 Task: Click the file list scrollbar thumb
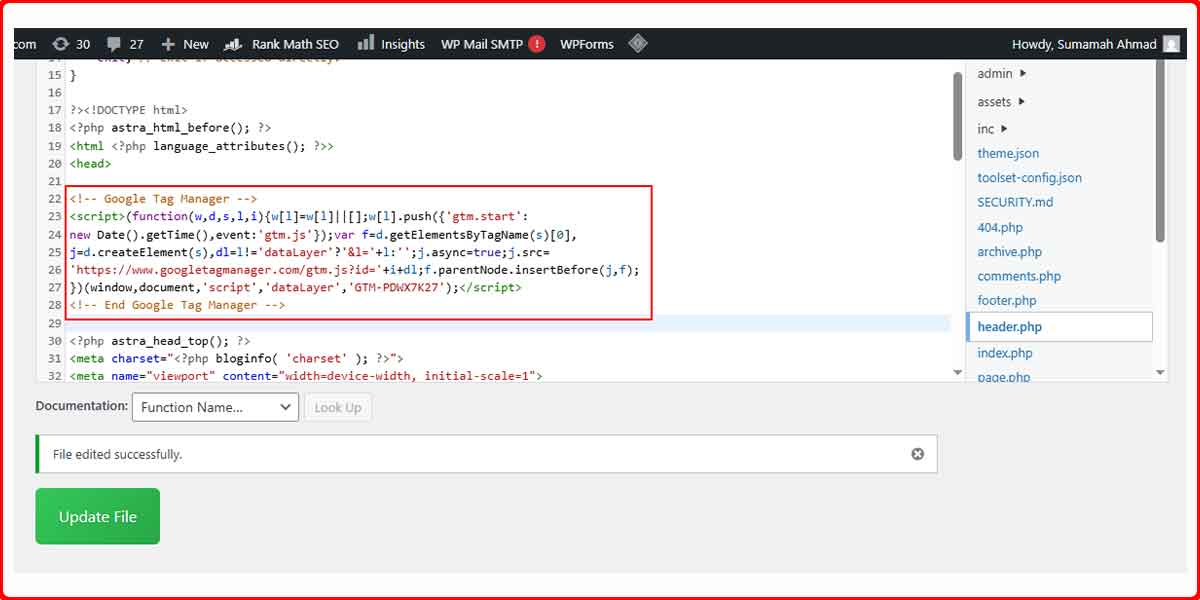click(x=1160, y=148)
